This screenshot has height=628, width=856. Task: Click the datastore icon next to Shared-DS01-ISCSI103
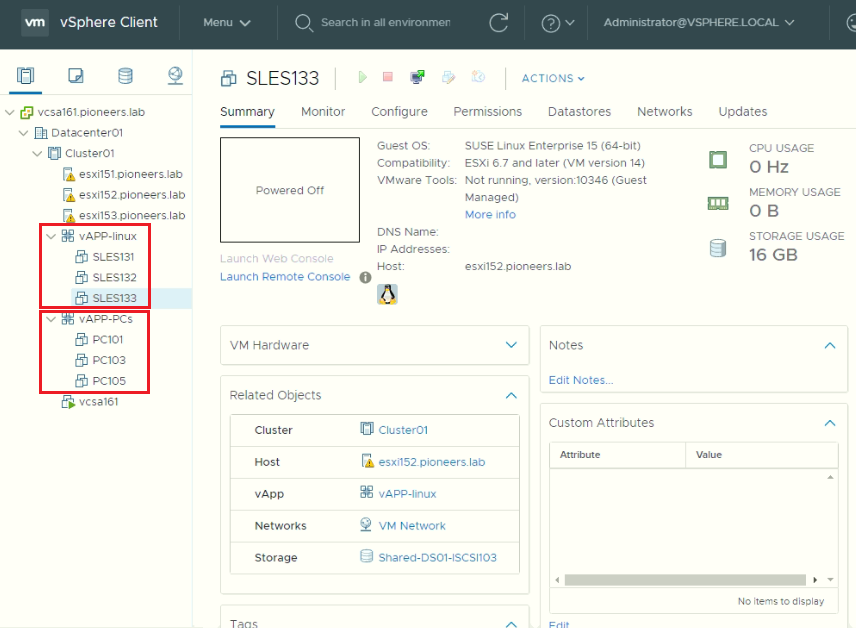click(367, 556)
